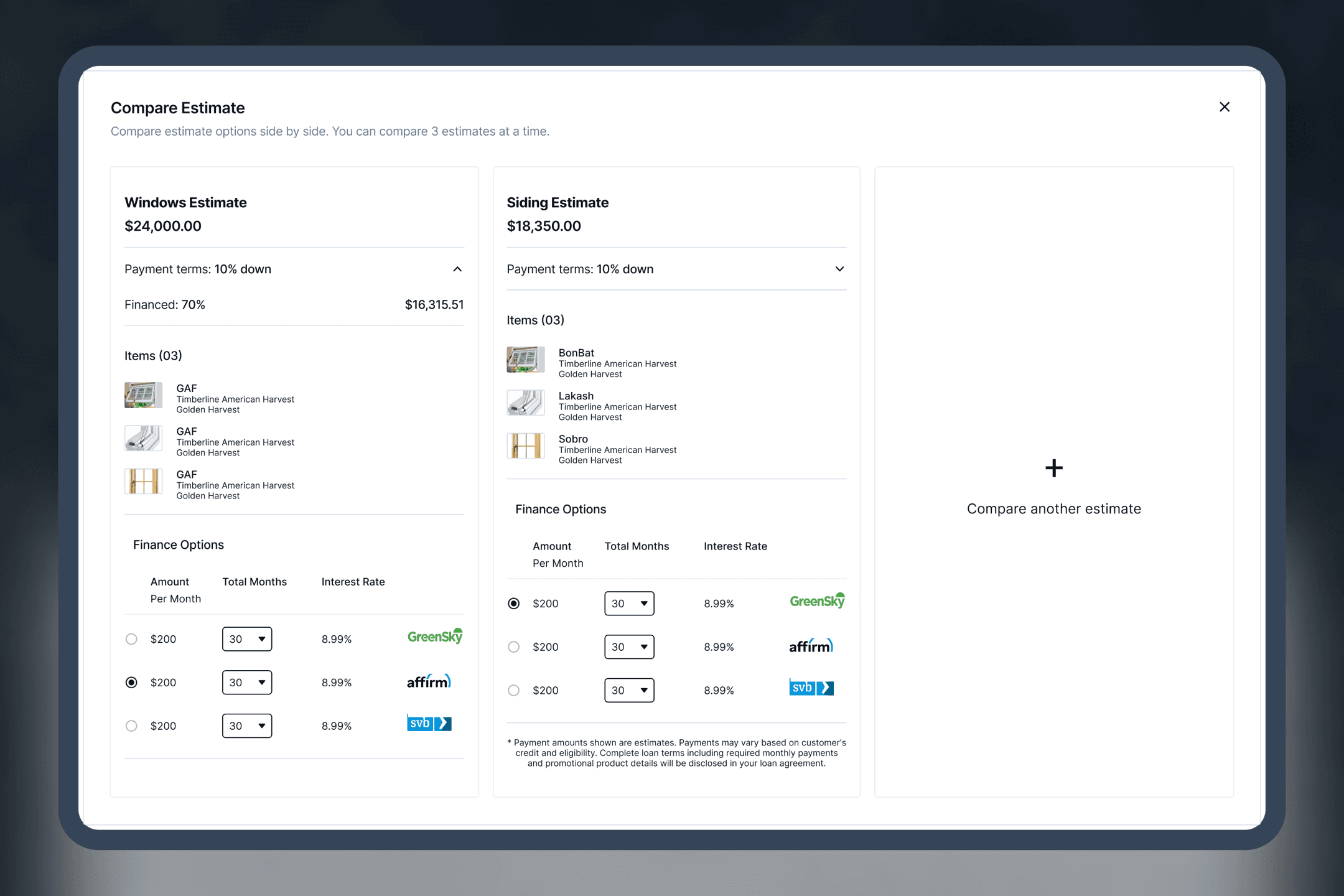Click the SVB logo in Siding Estimate
Screen dimensions: 1344x896
point(811,688)
